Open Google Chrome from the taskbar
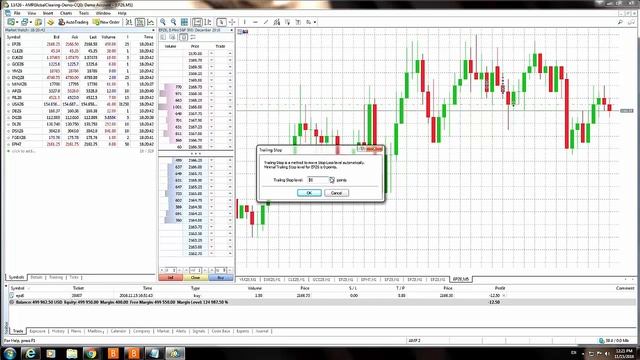 coord(91,353)
